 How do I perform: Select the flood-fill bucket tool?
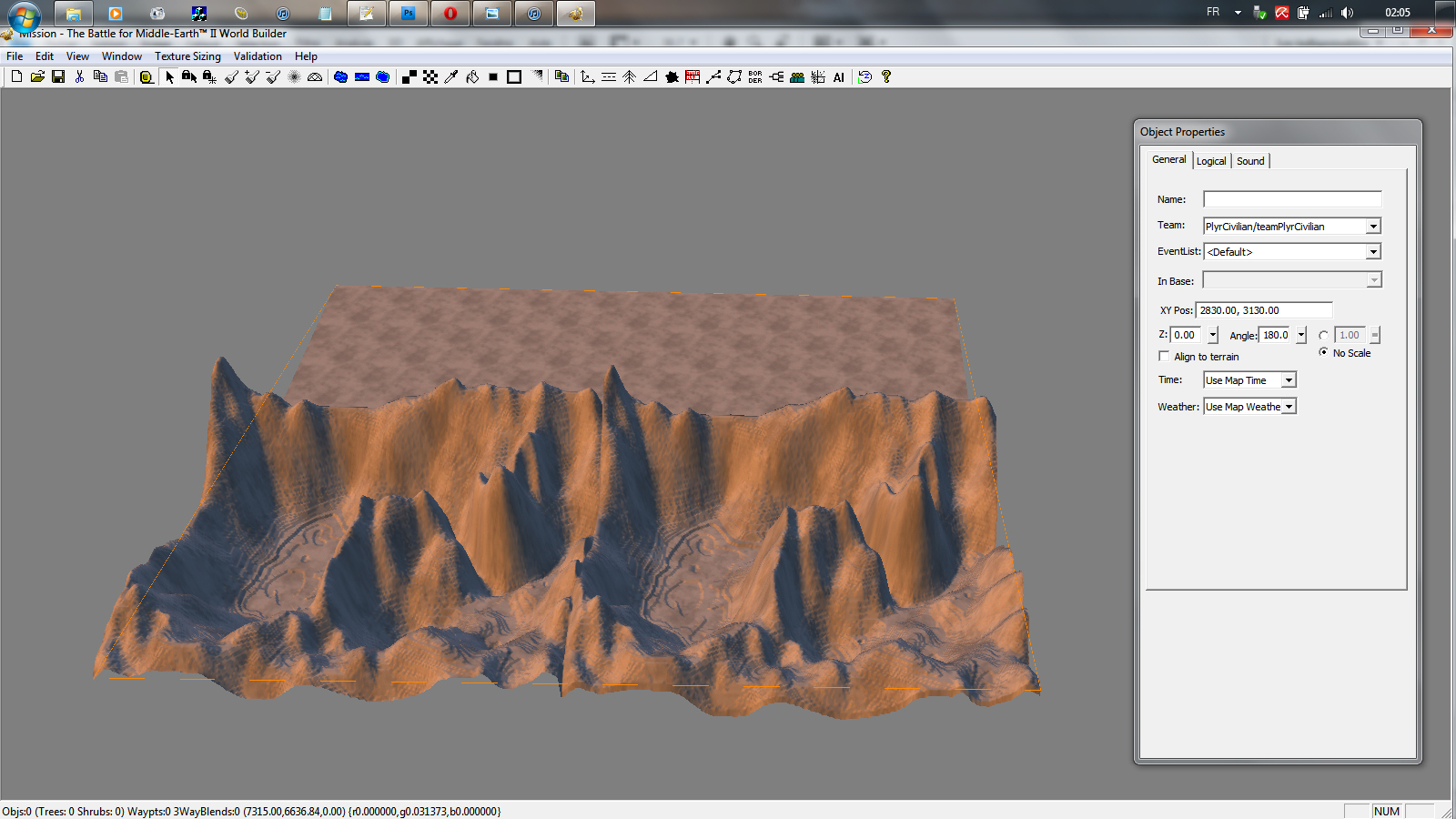click(472, 77)
